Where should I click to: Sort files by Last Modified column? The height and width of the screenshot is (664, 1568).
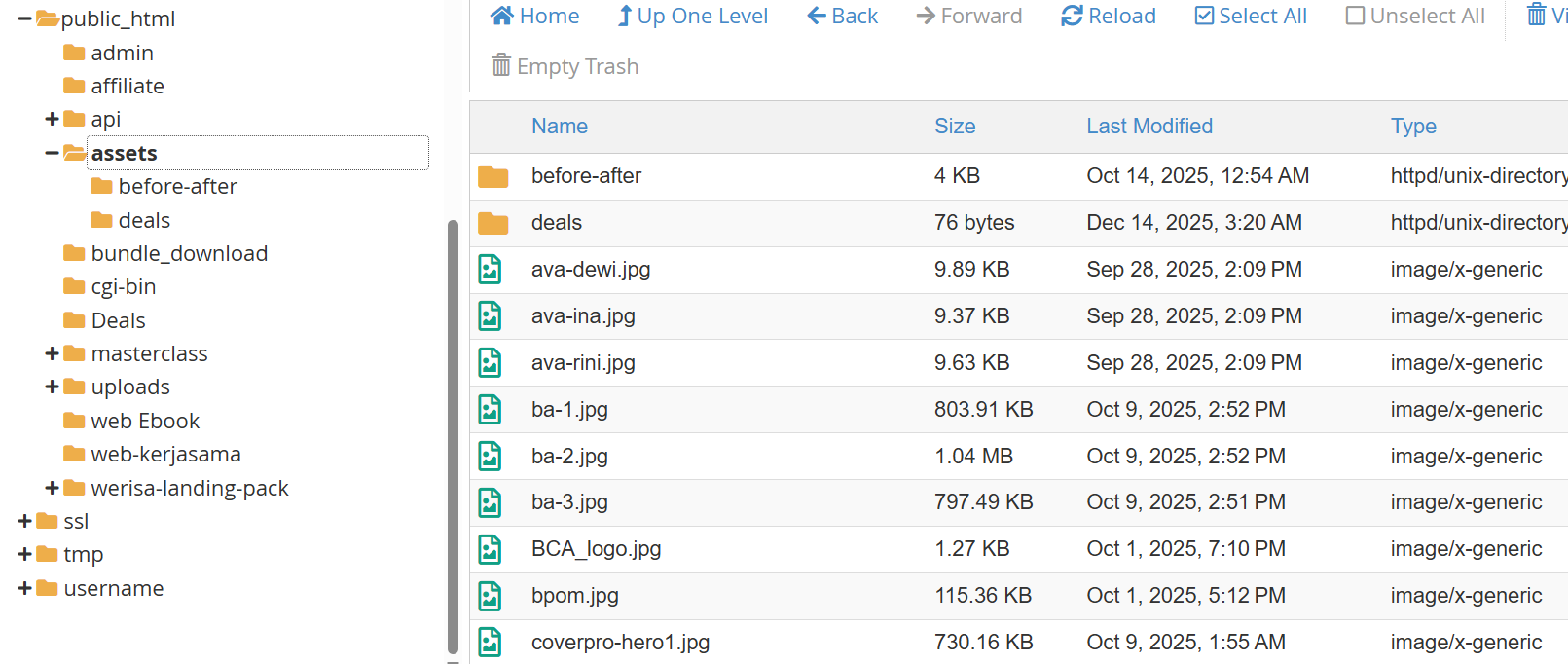click(1149, 126)
